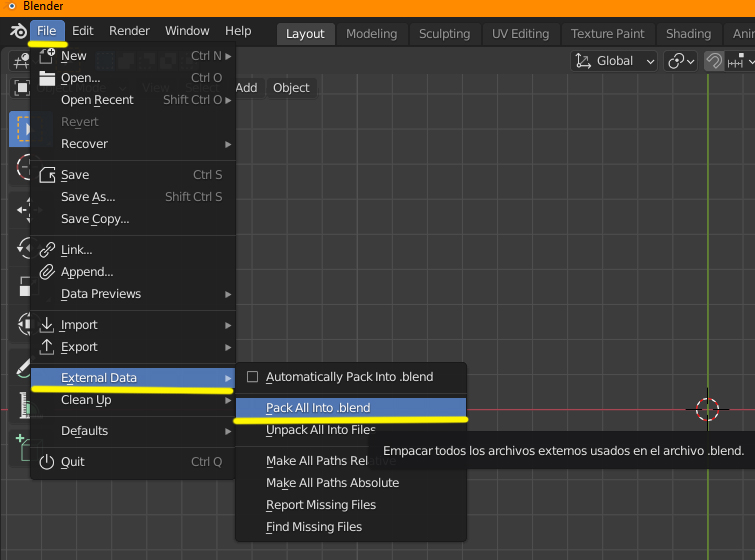Open the Global transform orientation dropdown
Viewport: 755px width, 560px height.
614,61
